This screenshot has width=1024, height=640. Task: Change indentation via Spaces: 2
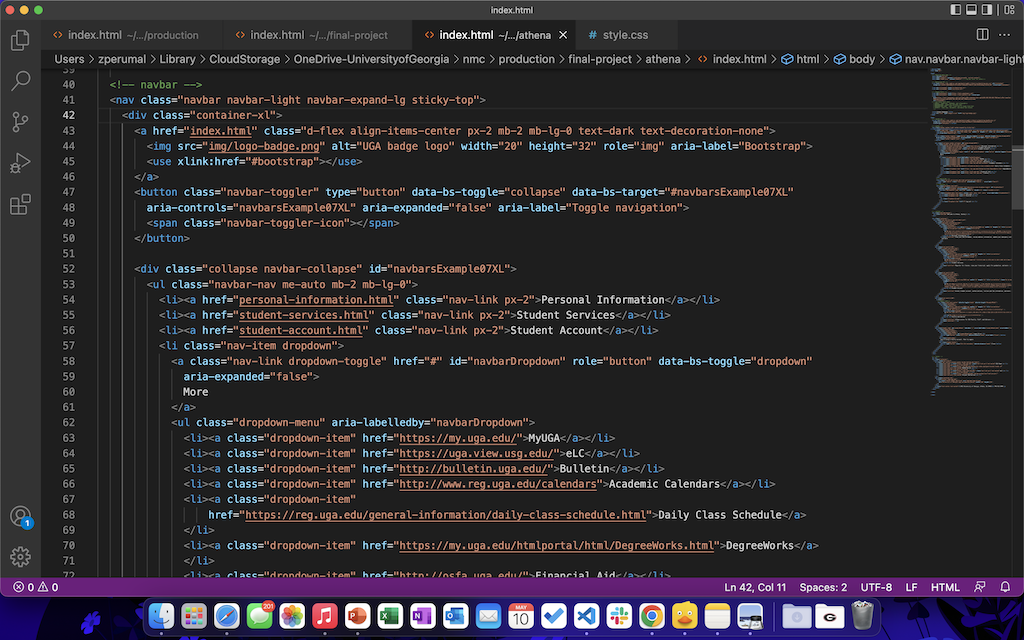click(823, 587)
